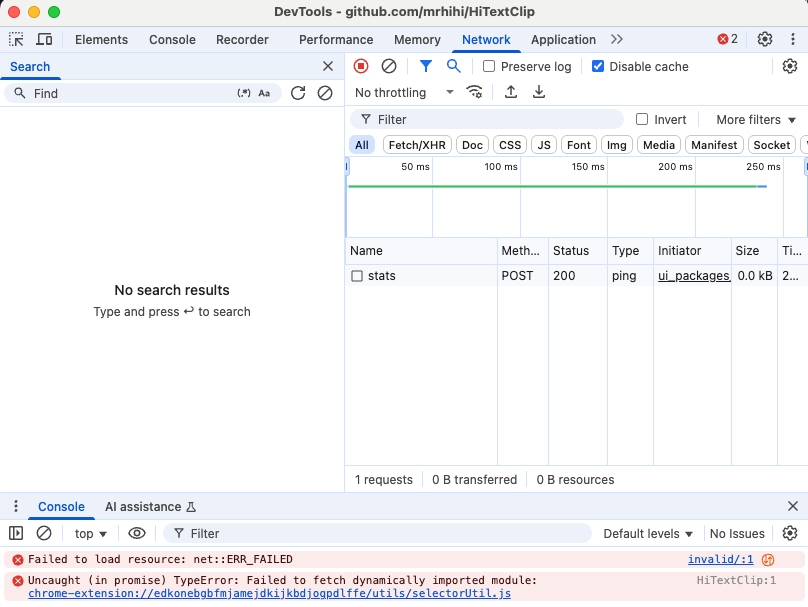The height and width of the screenshot is (607, 808).
Task: Close the console drawer
Action: pyautogui.click(x=793, y=506)
